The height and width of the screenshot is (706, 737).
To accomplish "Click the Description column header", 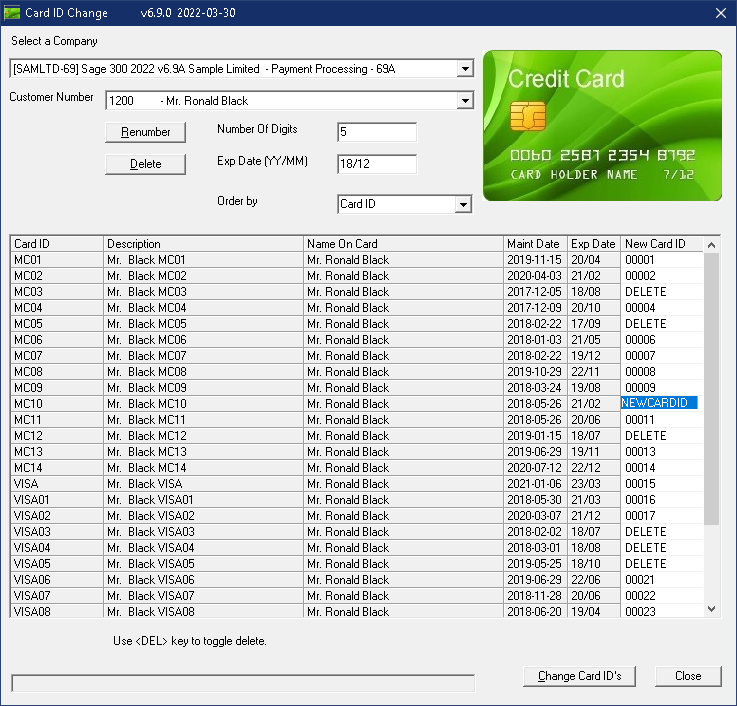I will 203,244.
